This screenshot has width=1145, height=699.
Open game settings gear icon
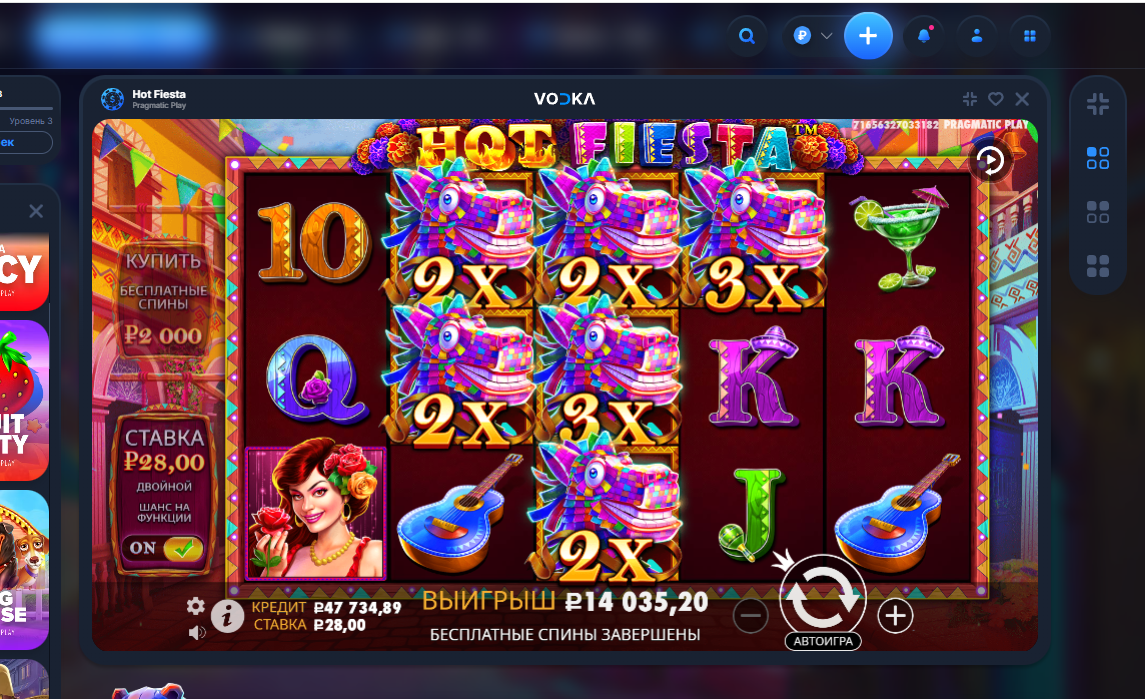click(195, 606)
